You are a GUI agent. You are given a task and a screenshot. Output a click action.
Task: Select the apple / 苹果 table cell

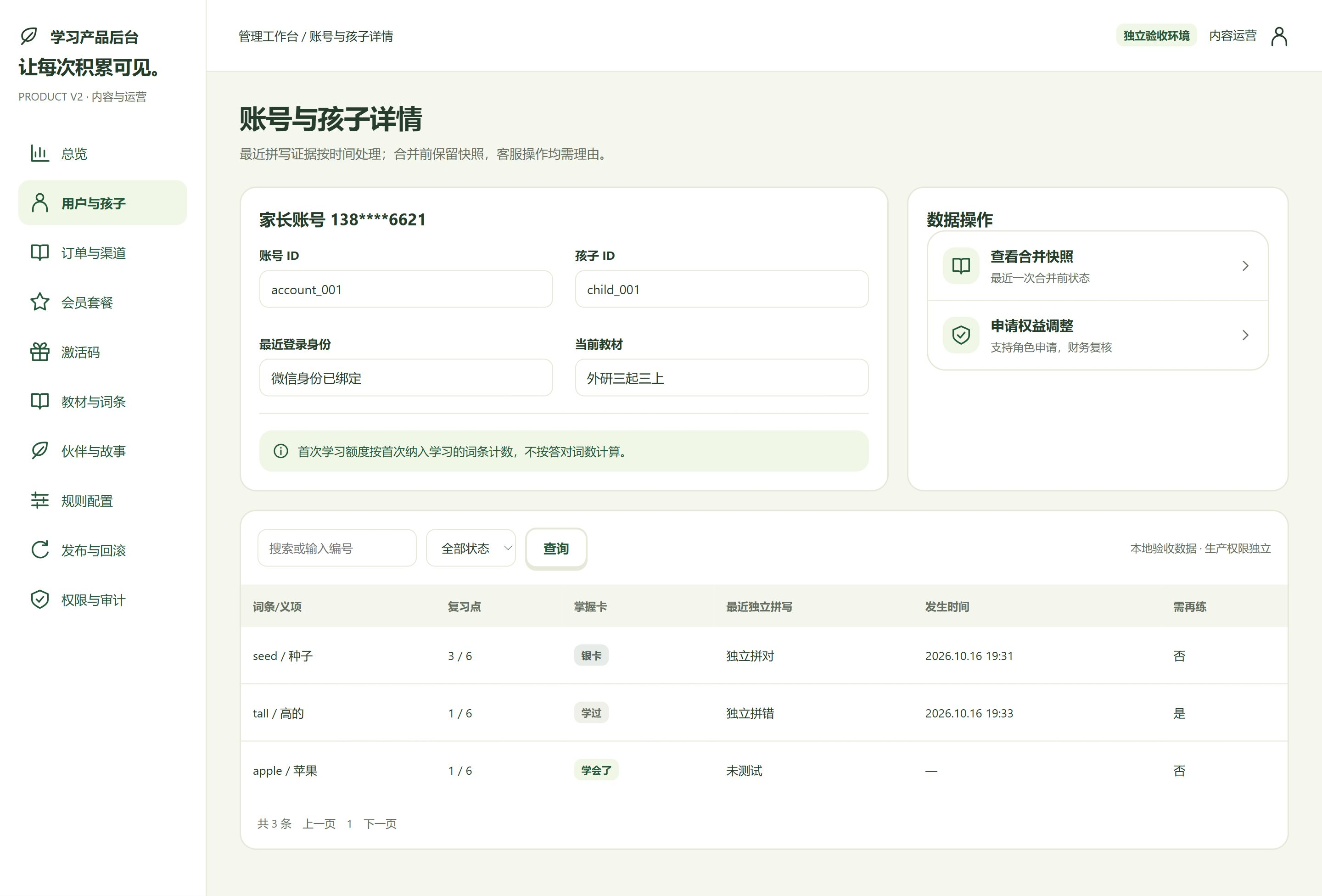tap(285, 771)
